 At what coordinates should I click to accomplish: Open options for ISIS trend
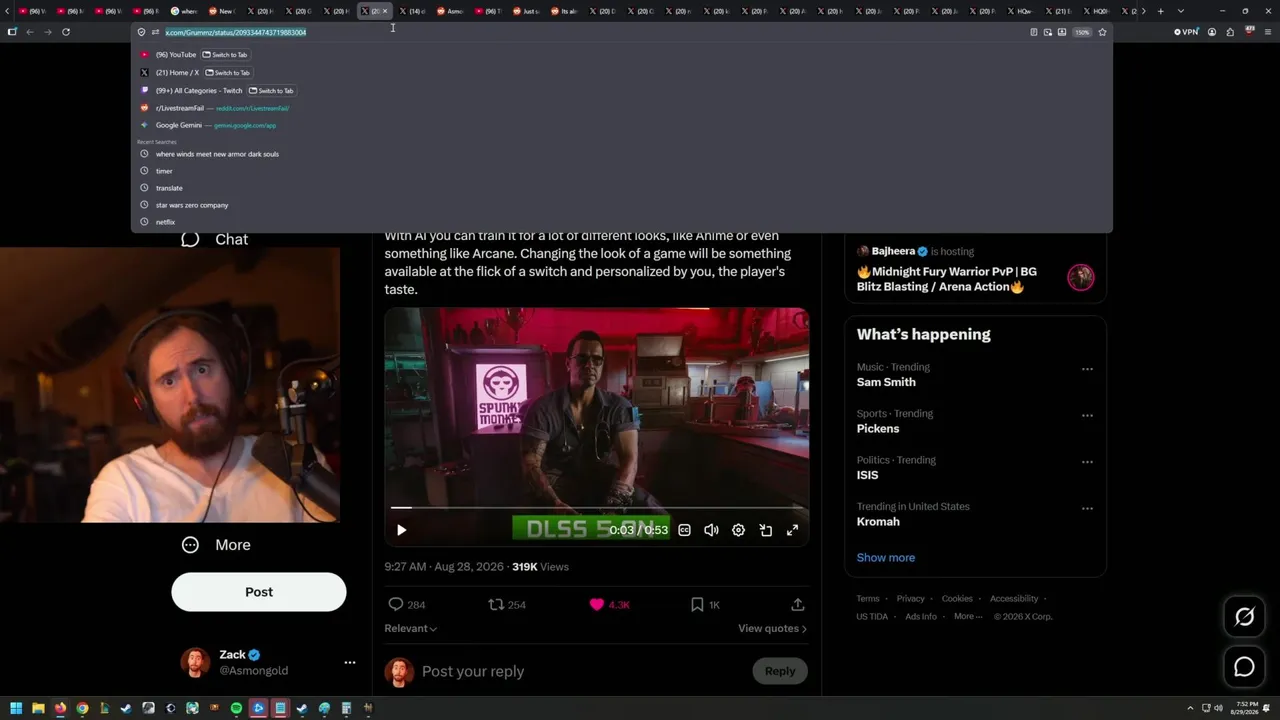1087,462
